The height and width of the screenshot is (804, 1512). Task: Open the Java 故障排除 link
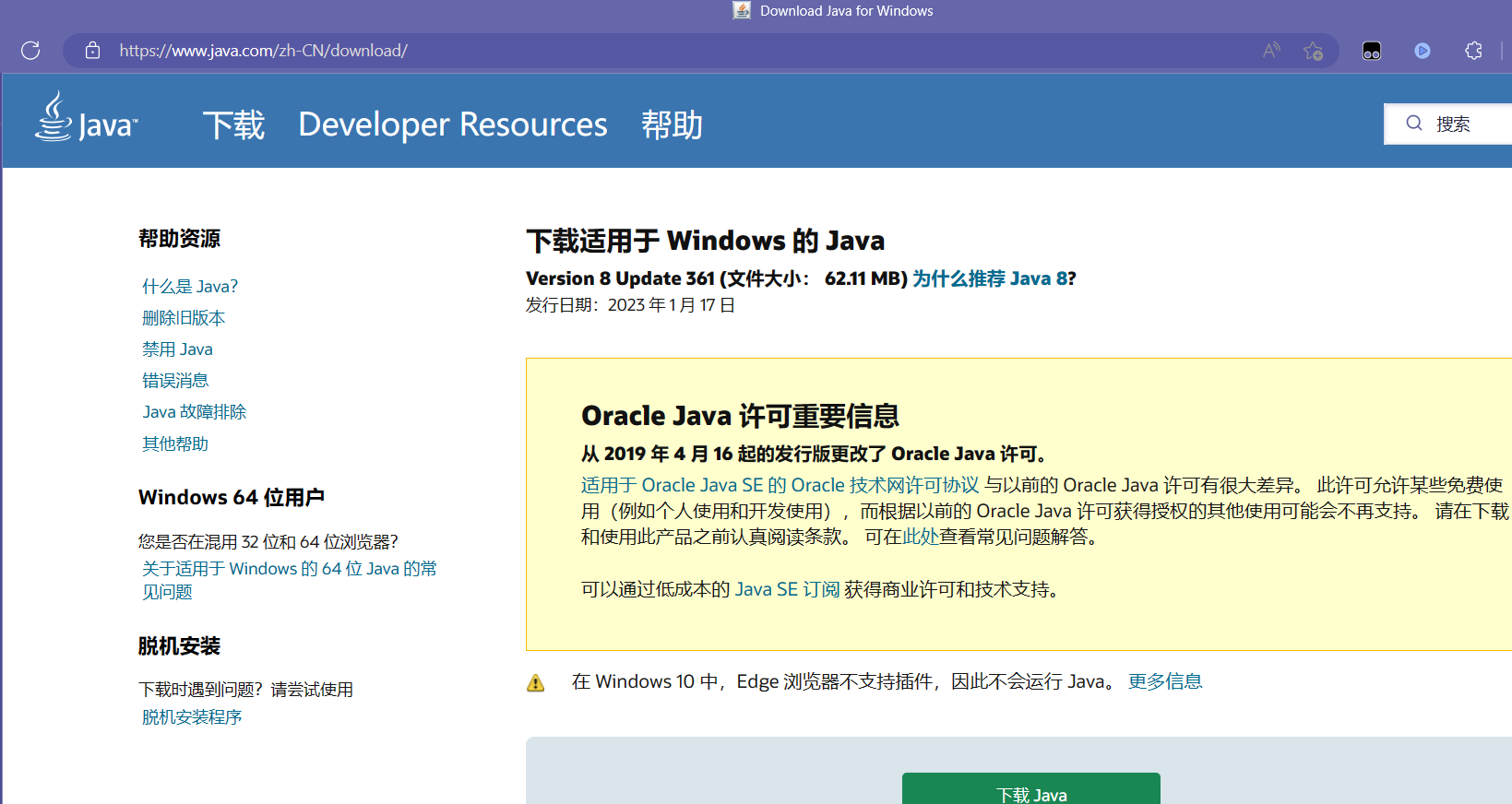[x=195, y=412]
